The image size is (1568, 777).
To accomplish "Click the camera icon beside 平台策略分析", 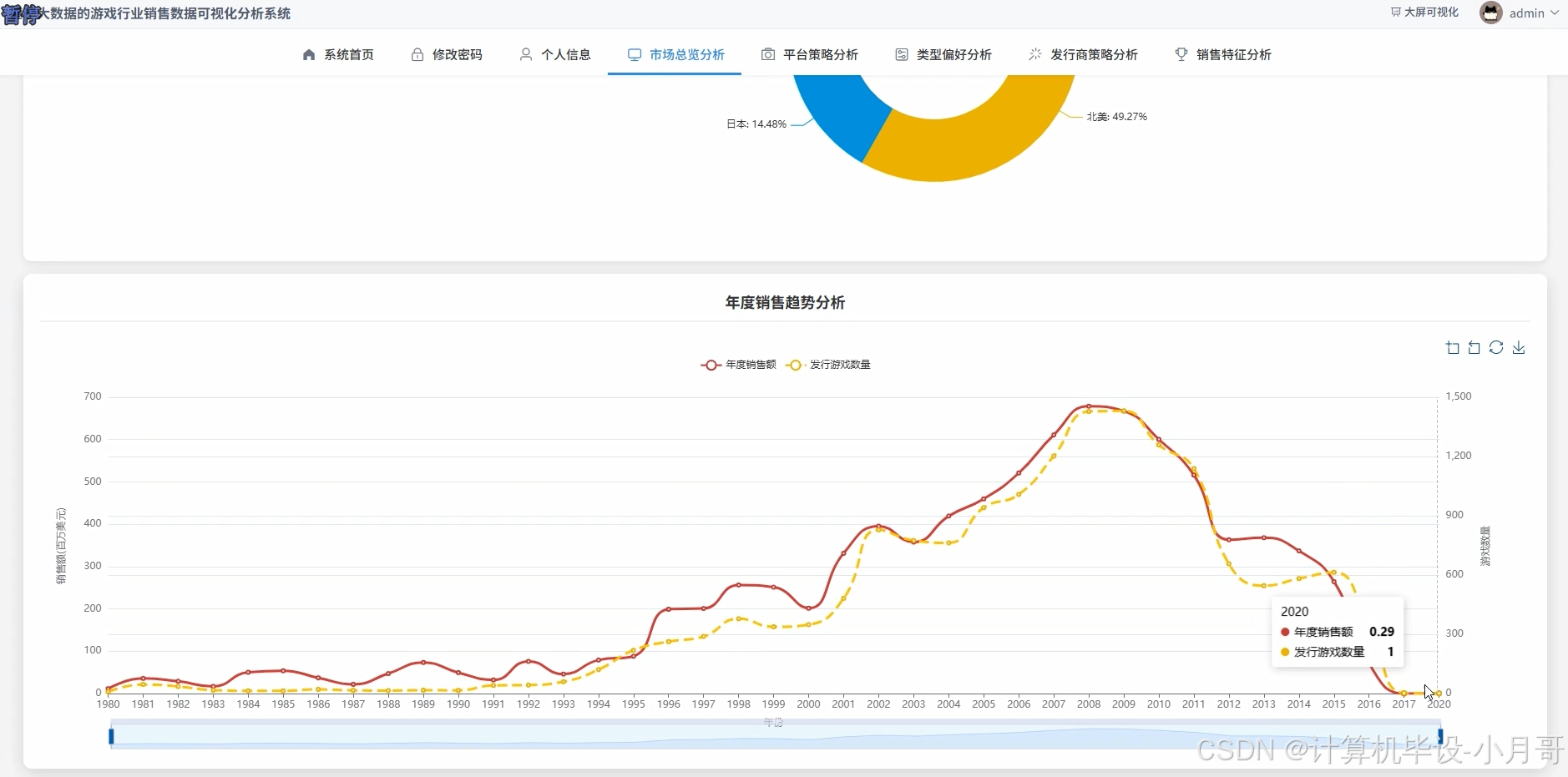I will pos(768,54).
